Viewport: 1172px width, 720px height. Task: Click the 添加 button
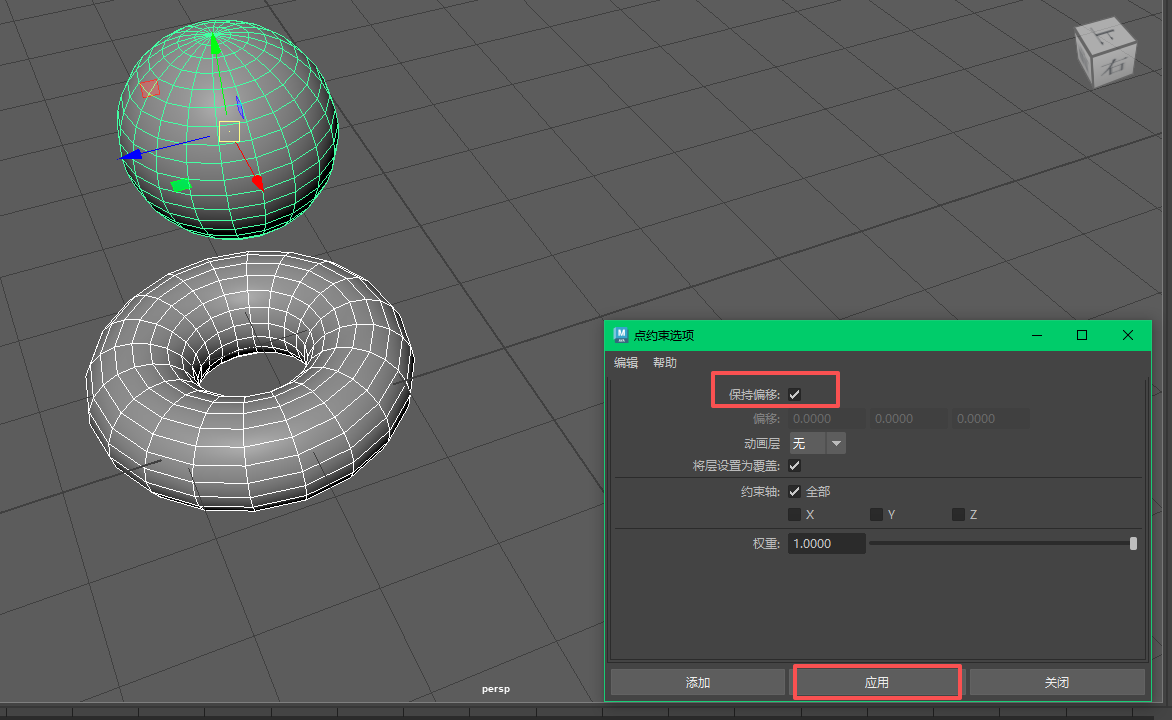[x=697, y=683]
